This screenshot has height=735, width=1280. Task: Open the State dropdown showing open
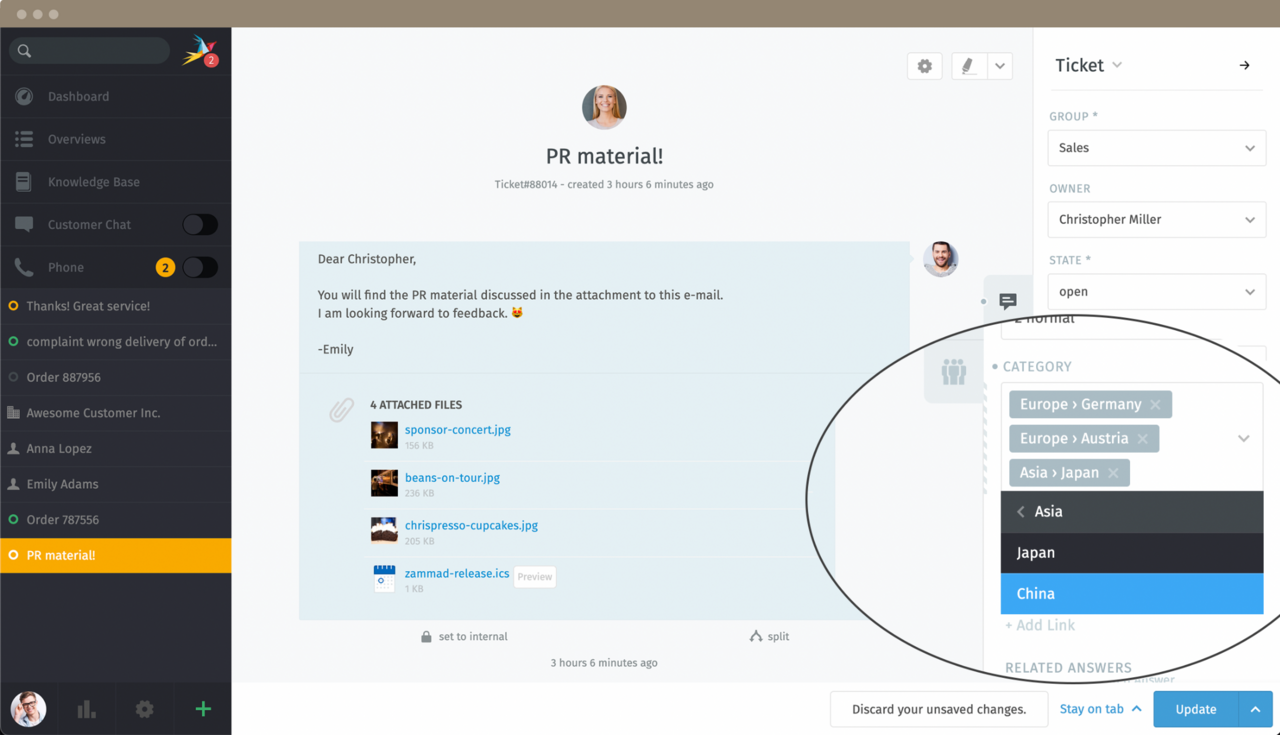(1156, 292)
